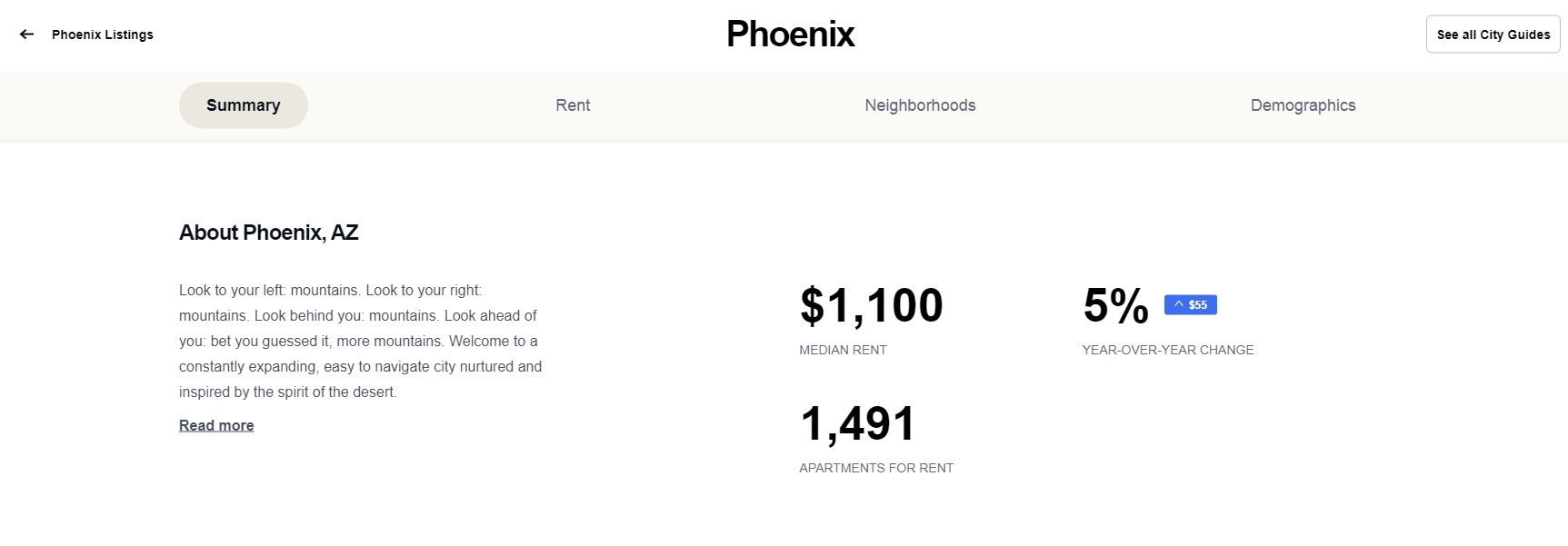Click the Phoenix page title
The image size is (1568, 546).
pos(789,35)
